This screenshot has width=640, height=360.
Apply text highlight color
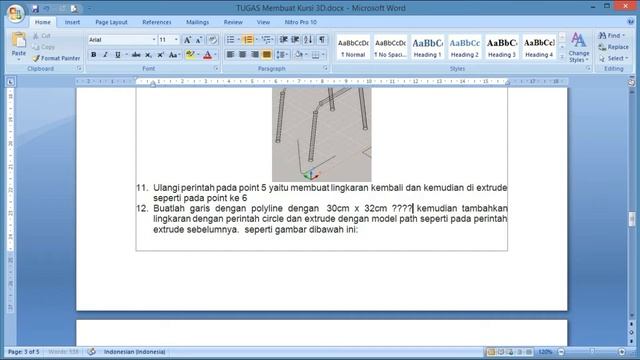pyautogui.click(x=190, y=55)
